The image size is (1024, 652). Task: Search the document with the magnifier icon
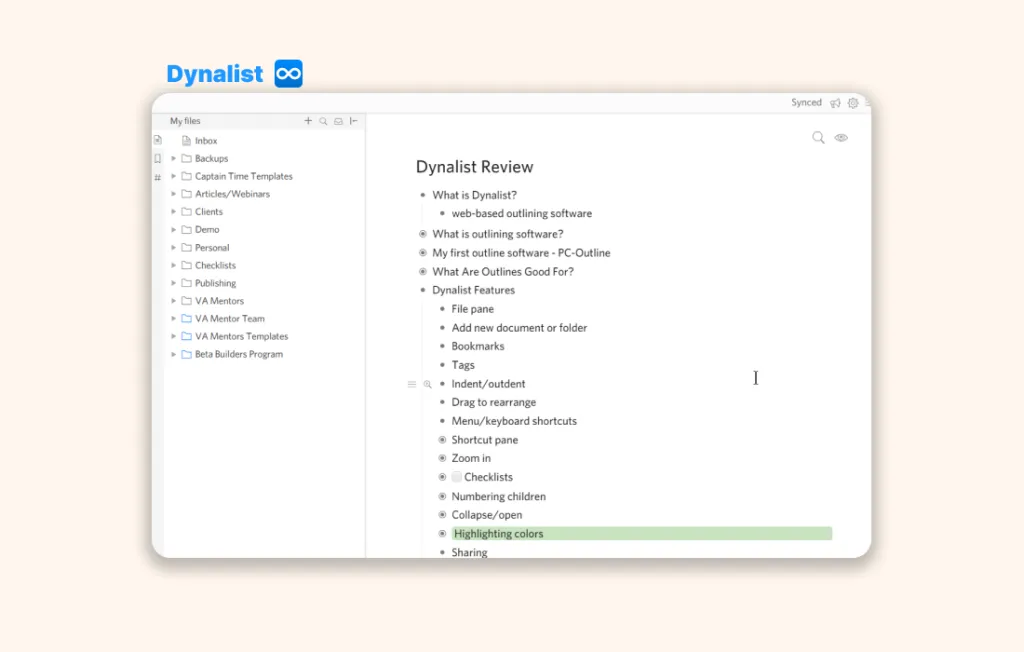(818, 138)
